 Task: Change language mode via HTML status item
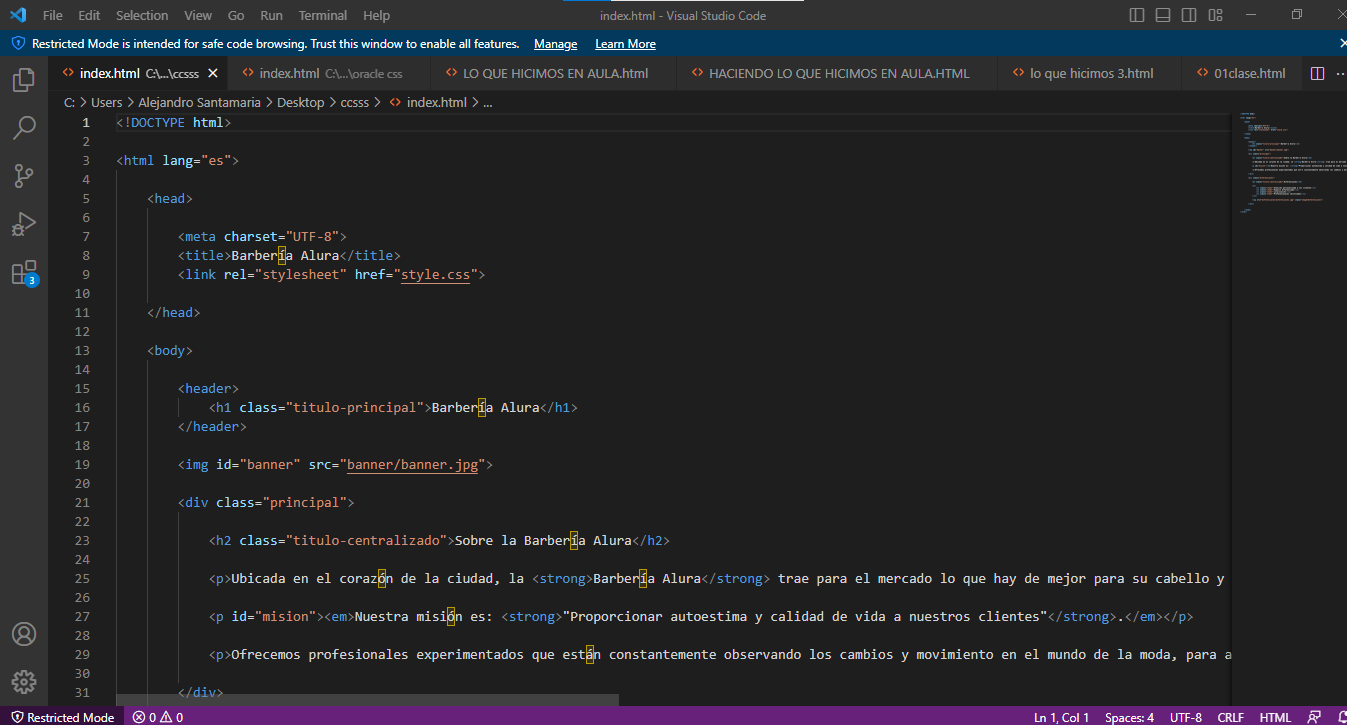point(1275,717)
